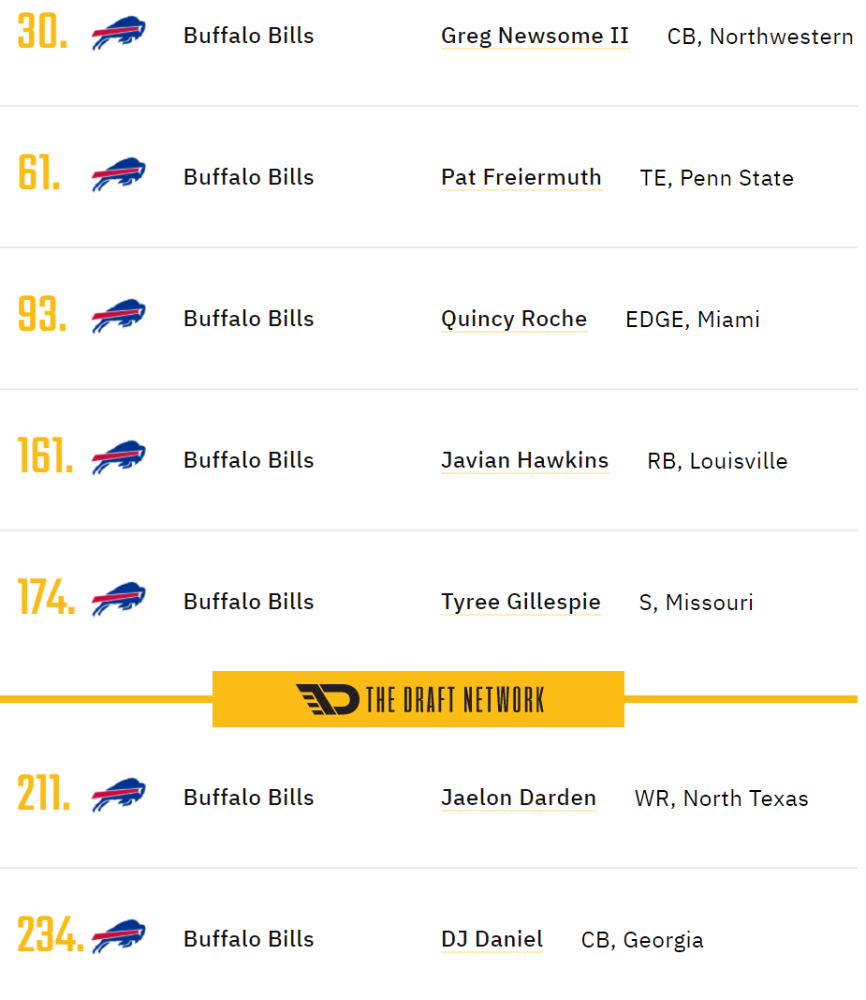Viewport: 866px width, 1000px height.
Task: Click pick number 234
Action: [51, 936]
